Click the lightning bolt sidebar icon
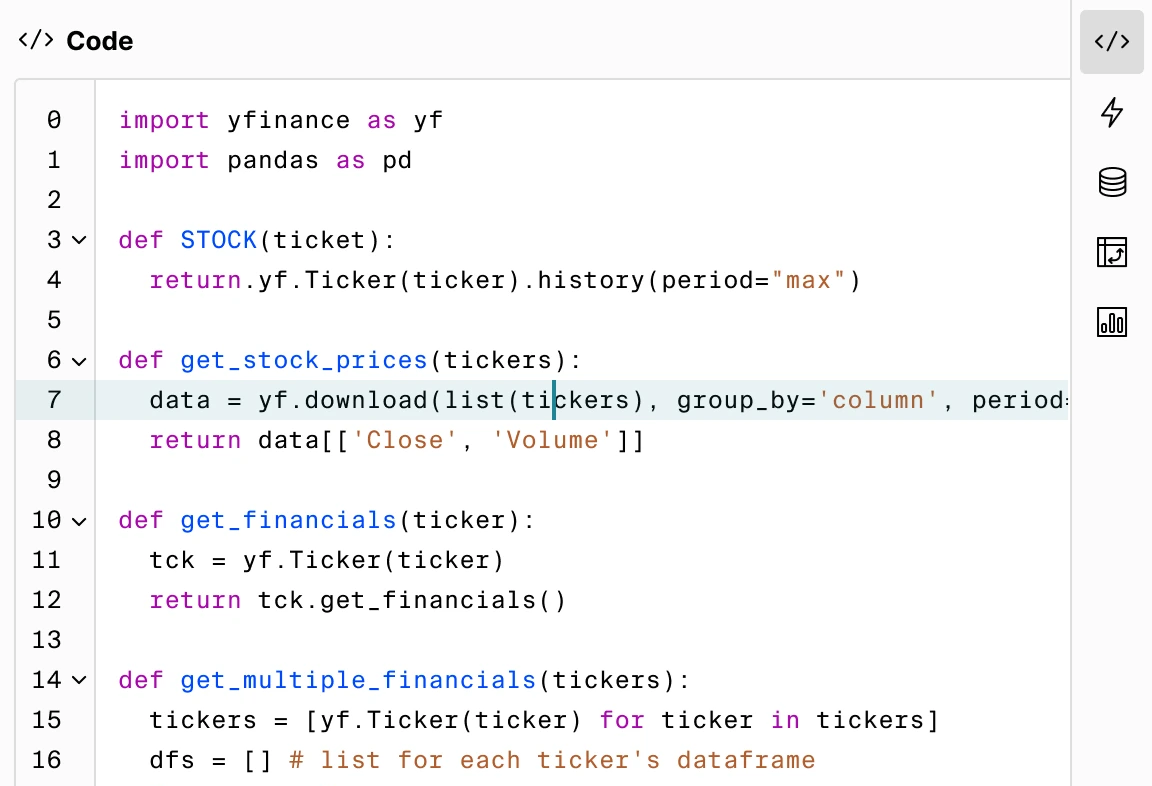The width and height of the screenshot is (1152, 786). coord(1111,112)
